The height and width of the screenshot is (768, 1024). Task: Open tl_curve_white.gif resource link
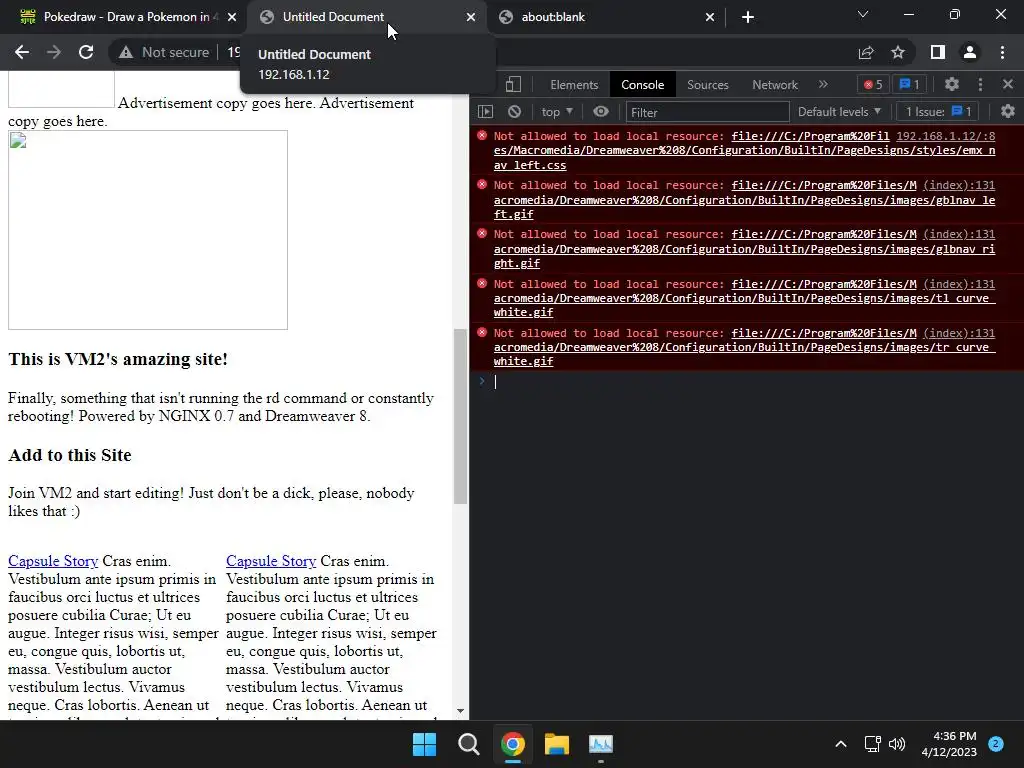[x=744, y=298]
